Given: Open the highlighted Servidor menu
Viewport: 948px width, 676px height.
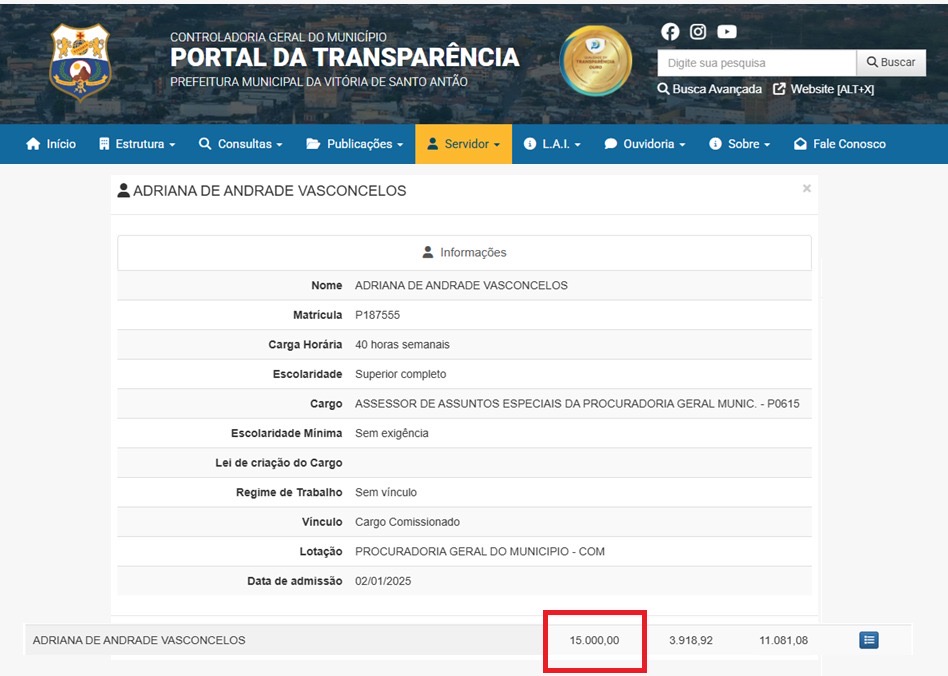Looking at the screenshot, I should click(x=463, y=144).
